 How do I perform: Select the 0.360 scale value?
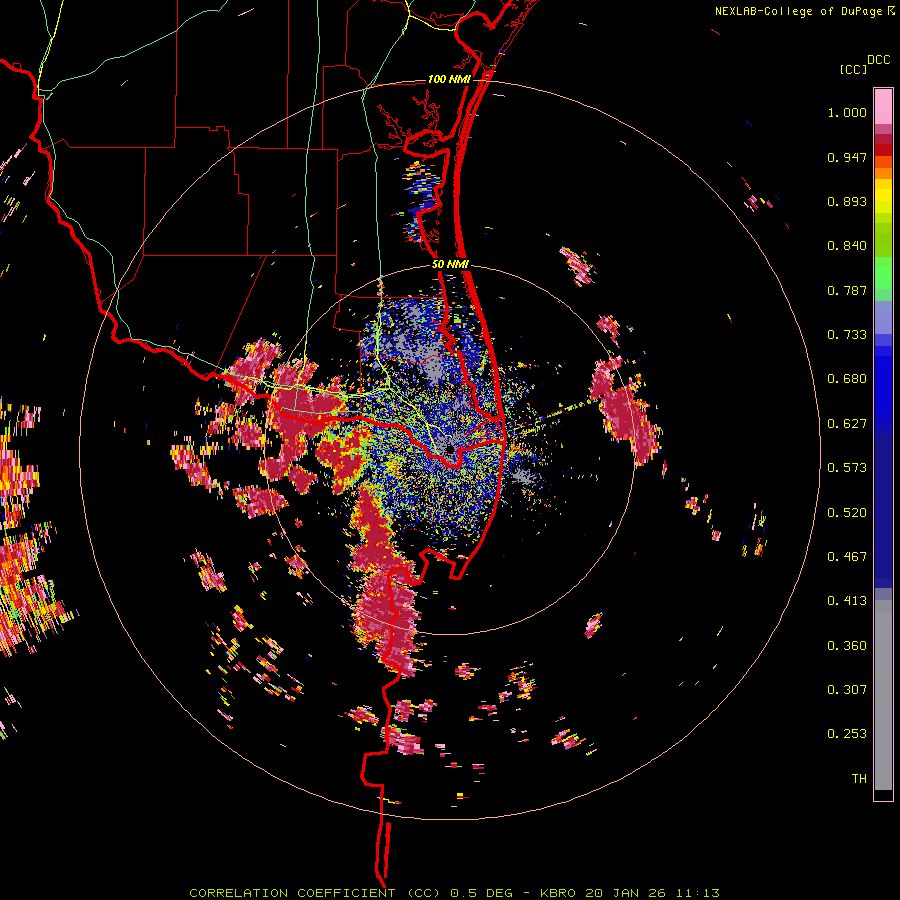pyautogui.click(x=847, y=645)
